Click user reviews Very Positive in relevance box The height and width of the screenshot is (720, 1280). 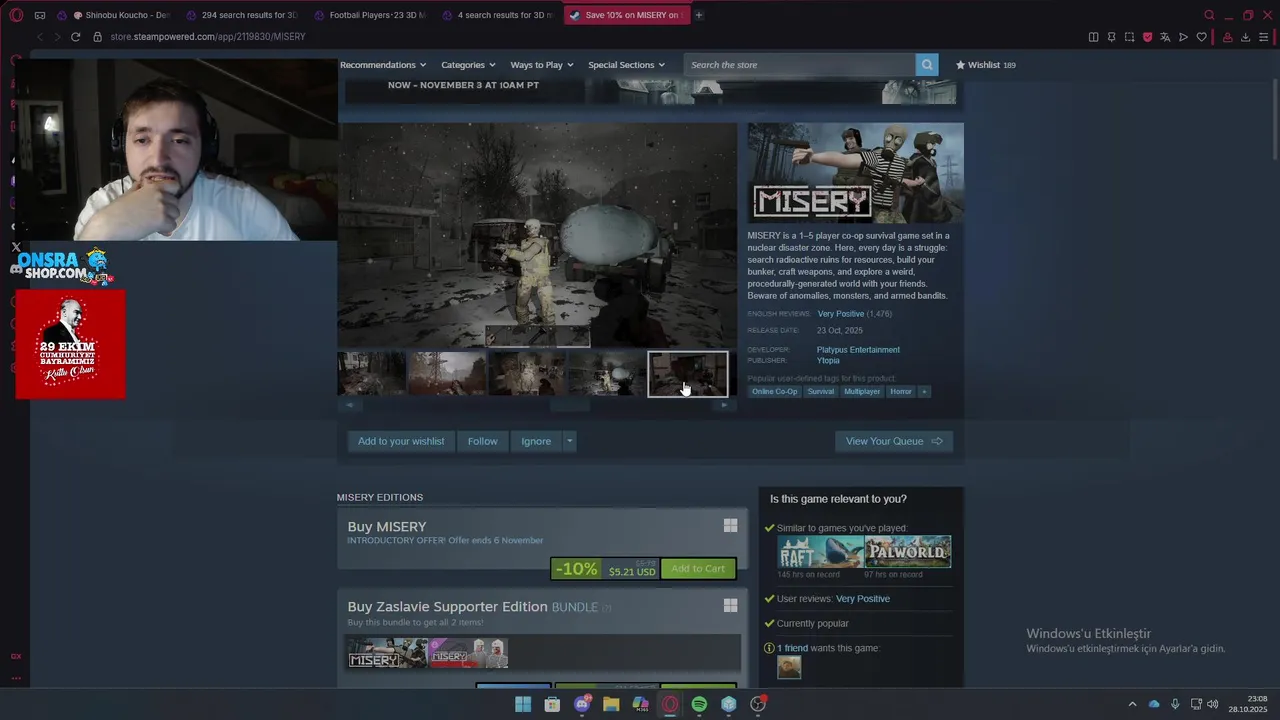(863, 599)
